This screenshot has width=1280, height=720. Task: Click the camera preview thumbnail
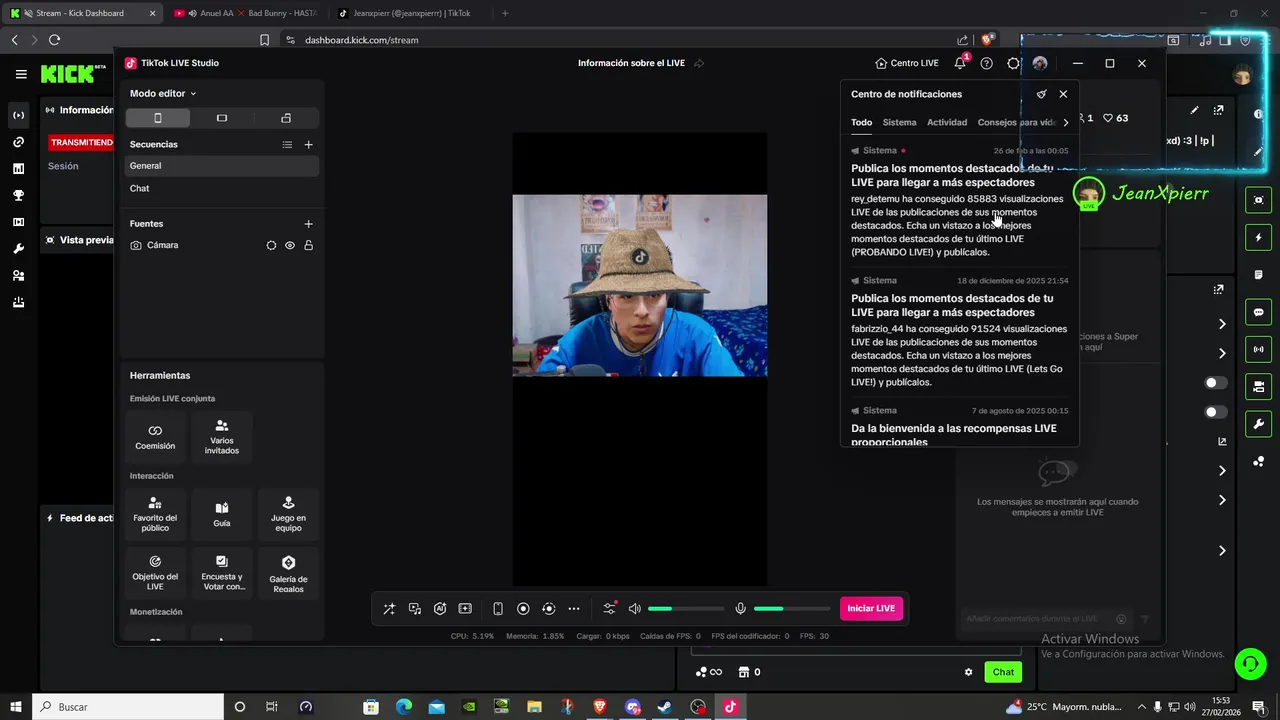click(640, 285)
